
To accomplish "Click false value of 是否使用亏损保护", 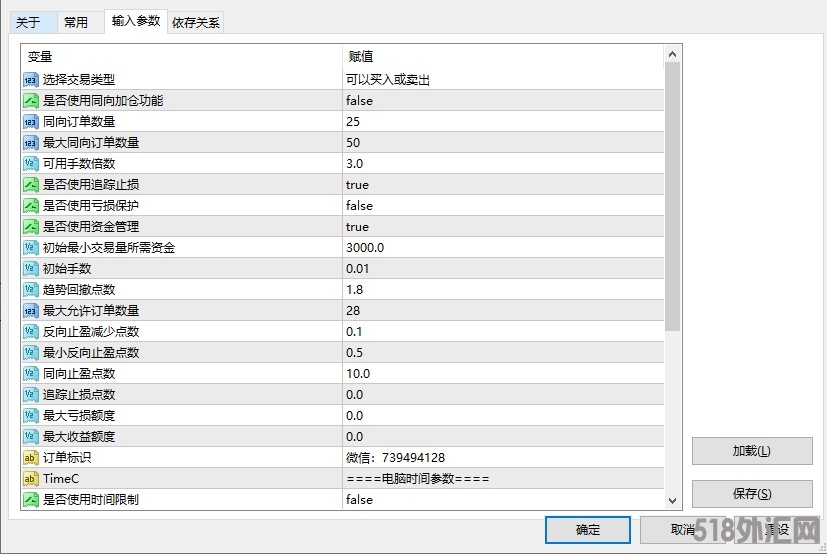I will 359,206.
